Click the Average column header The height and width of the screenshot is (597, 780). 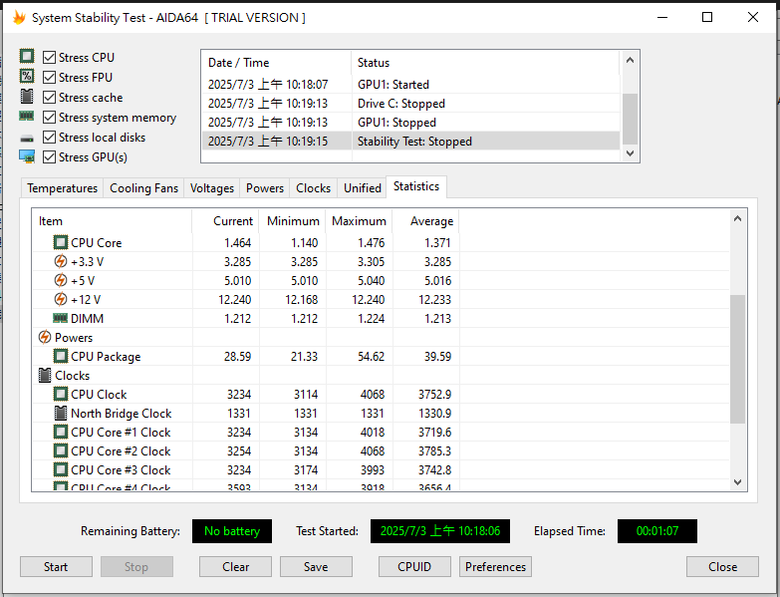click(426, 221)
